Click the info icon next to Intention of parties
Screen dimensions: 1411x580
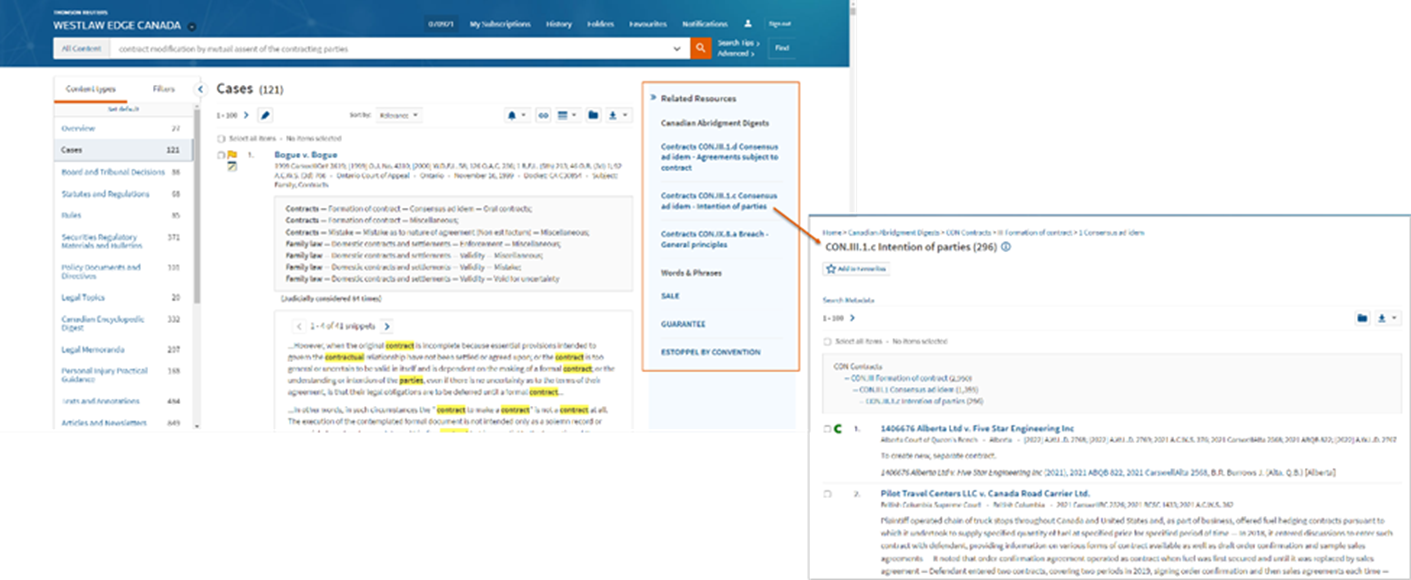1006,247
